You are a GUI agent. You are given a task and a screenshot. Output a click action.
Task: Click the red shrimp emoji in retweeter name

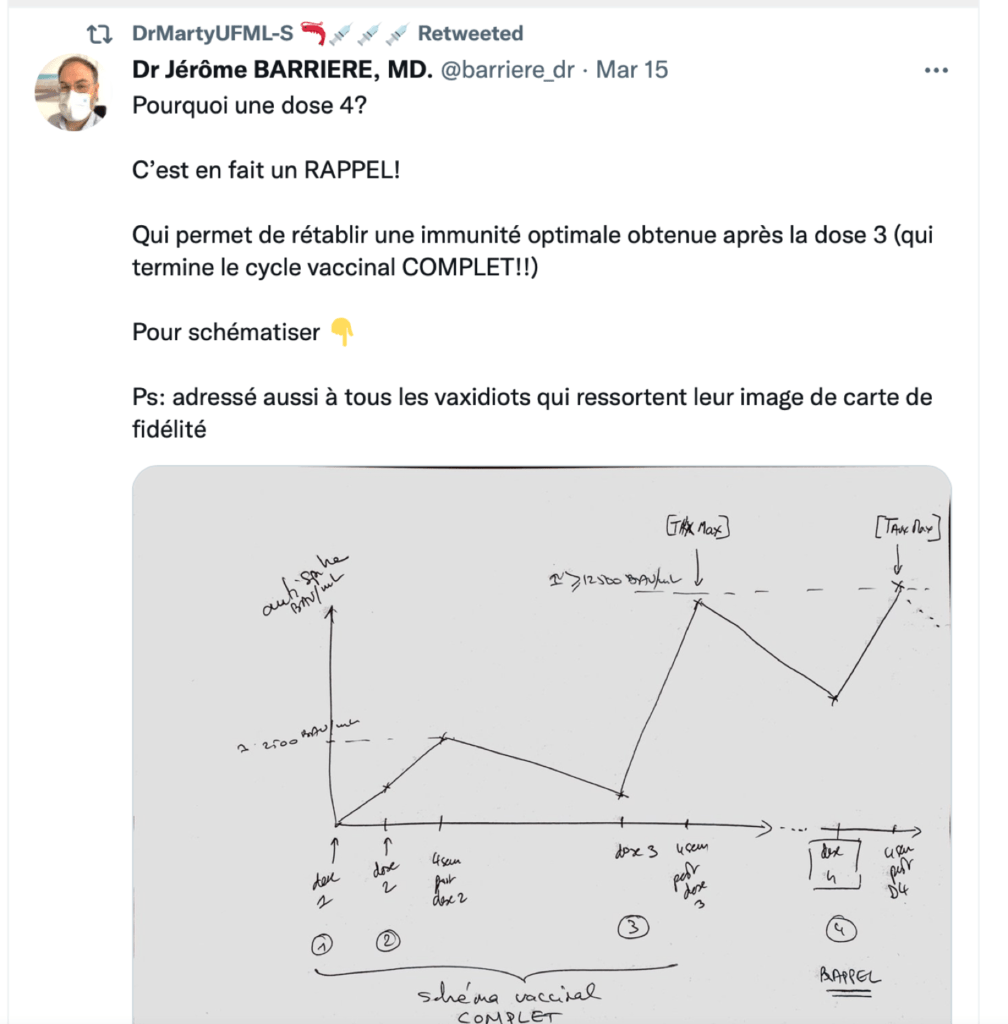(313, 33)
